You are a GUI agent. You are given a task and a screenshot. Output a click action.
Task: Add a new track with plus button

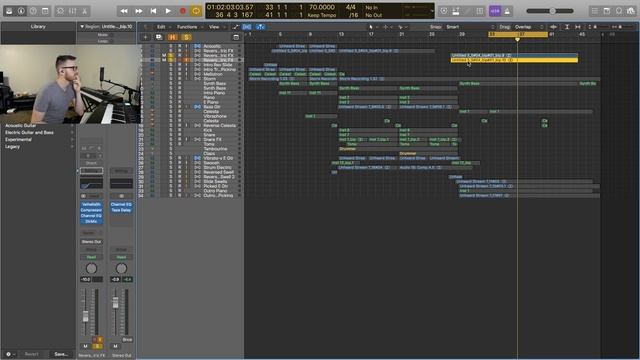point(145,37)
